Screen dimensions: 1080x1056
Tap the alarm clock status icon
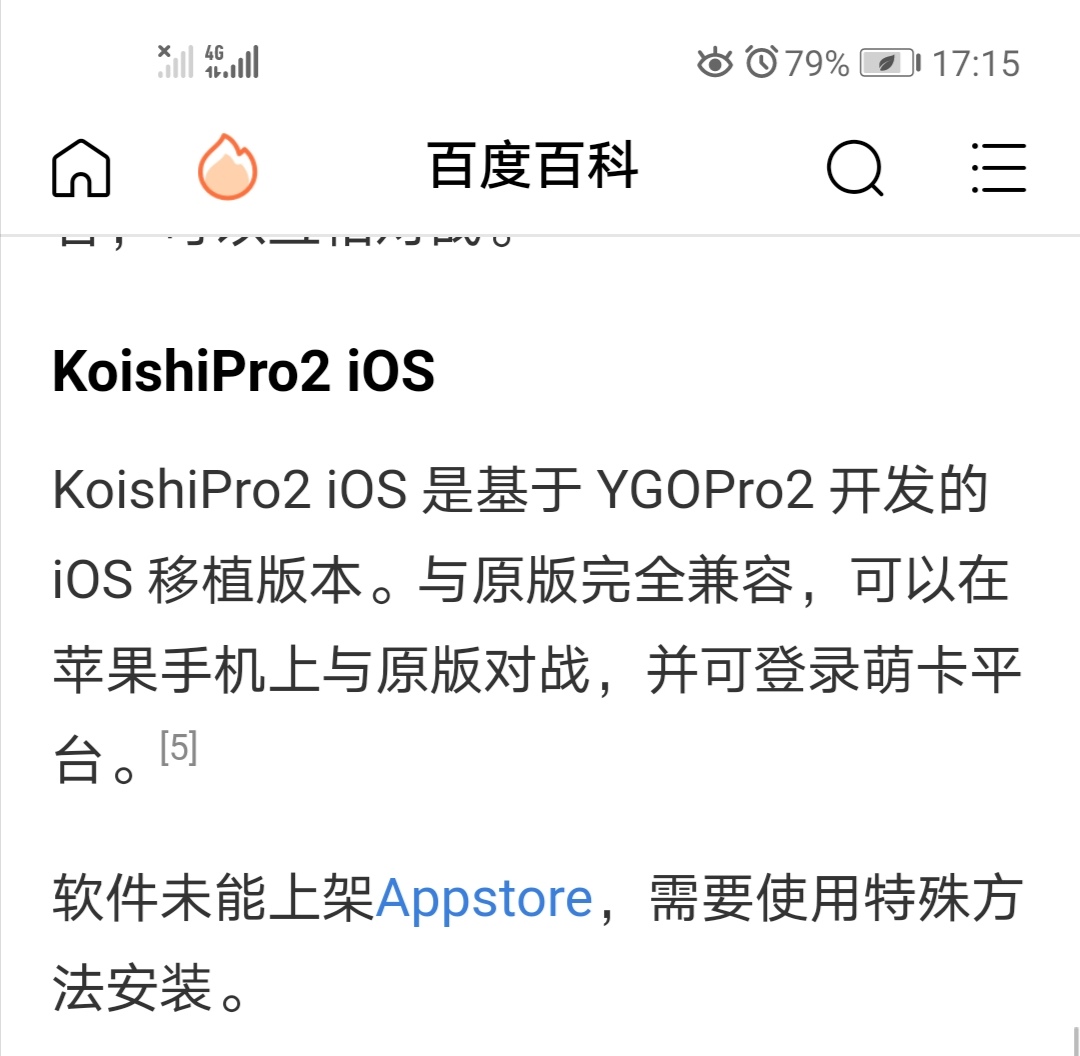click(761, 62)
